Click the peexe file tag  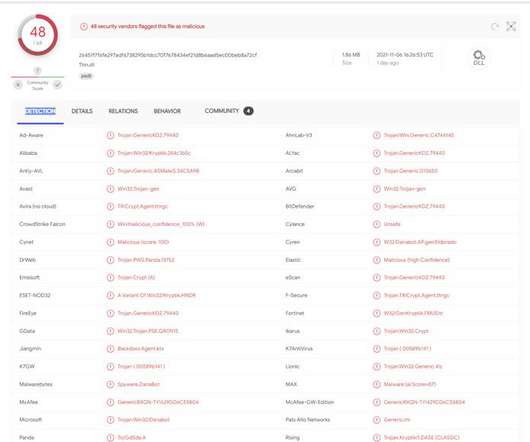point(86,76)
